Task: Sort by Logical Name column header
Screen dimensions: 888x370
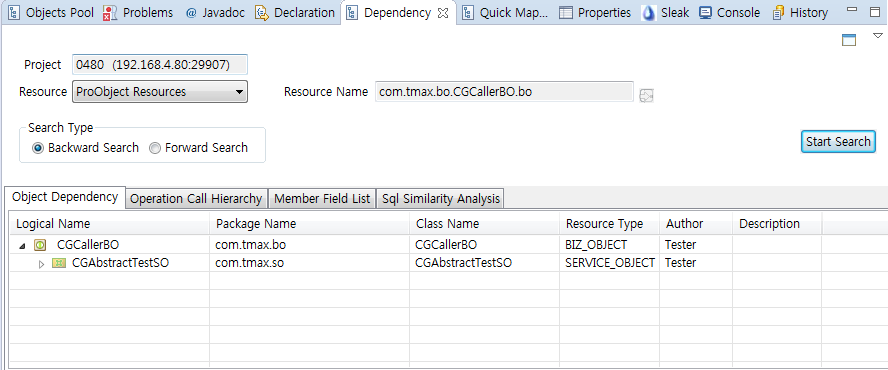Action: [x=110, y=224]
